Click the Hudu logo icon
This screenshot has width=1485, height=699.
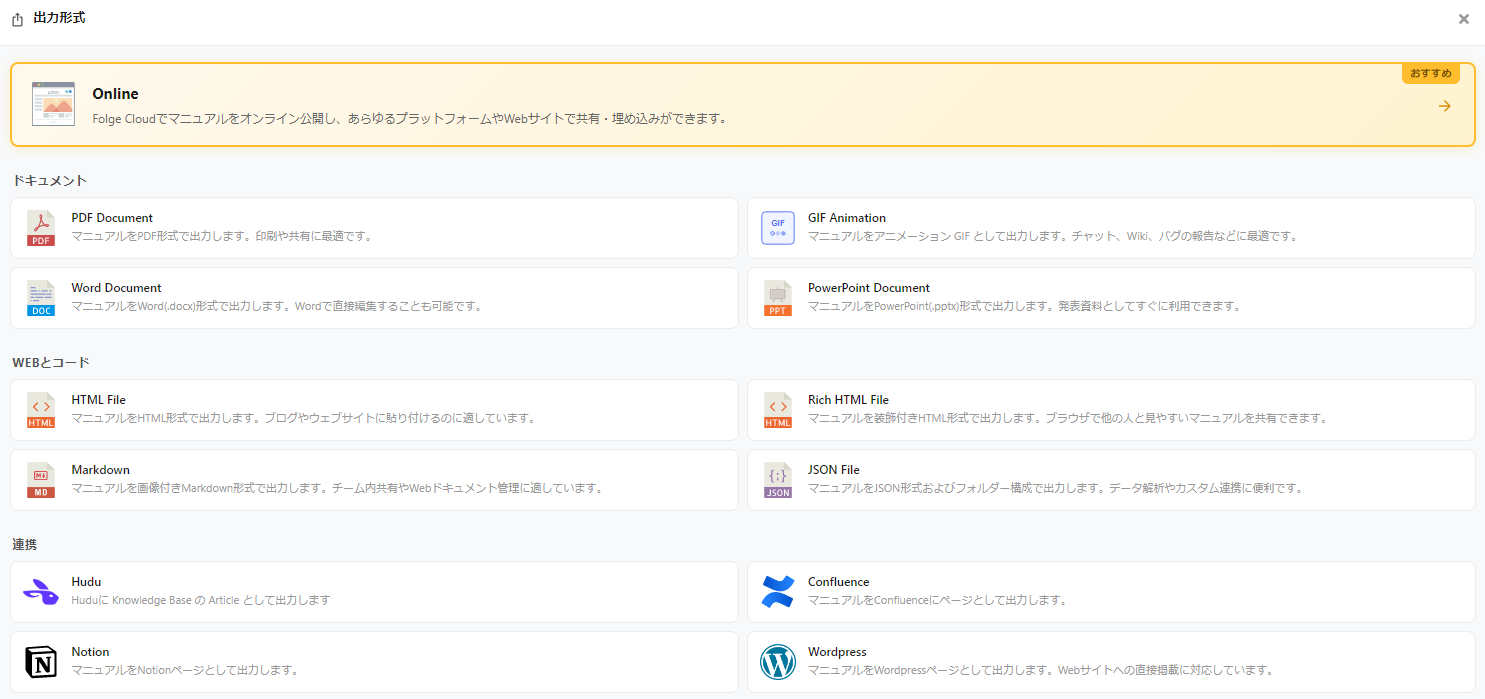click(41, 592)
